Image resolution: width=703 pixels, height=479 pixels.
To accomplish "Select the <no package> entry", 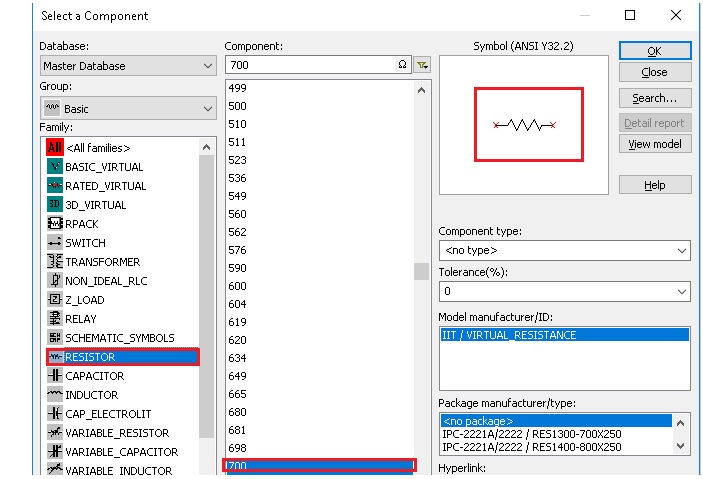I will pyautogui.click(x=556, y=421).
